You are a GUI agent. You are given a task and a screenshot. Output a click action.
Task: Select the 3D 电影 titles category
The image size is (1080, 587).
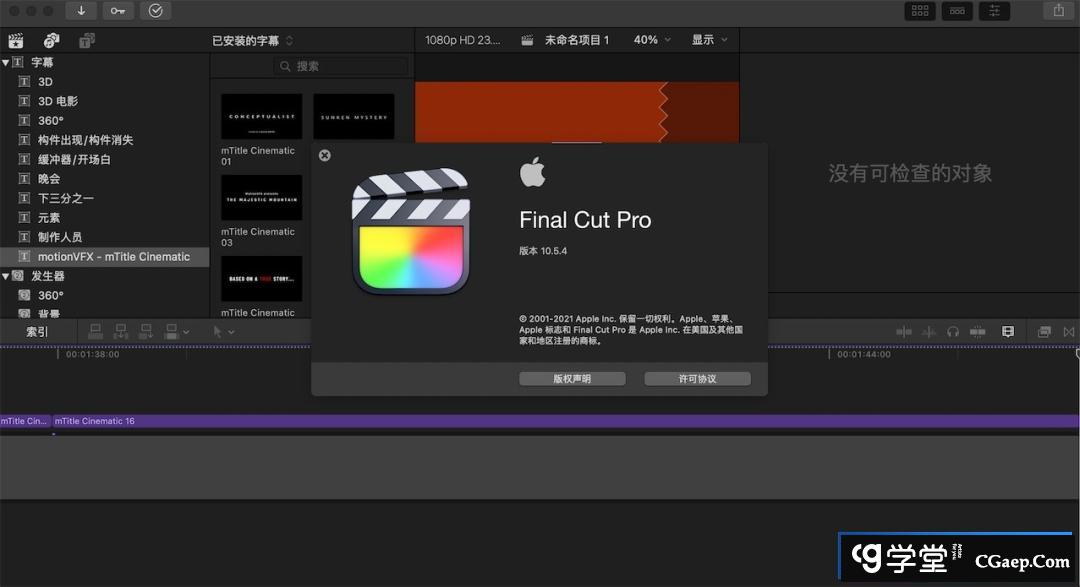(57, 101)
